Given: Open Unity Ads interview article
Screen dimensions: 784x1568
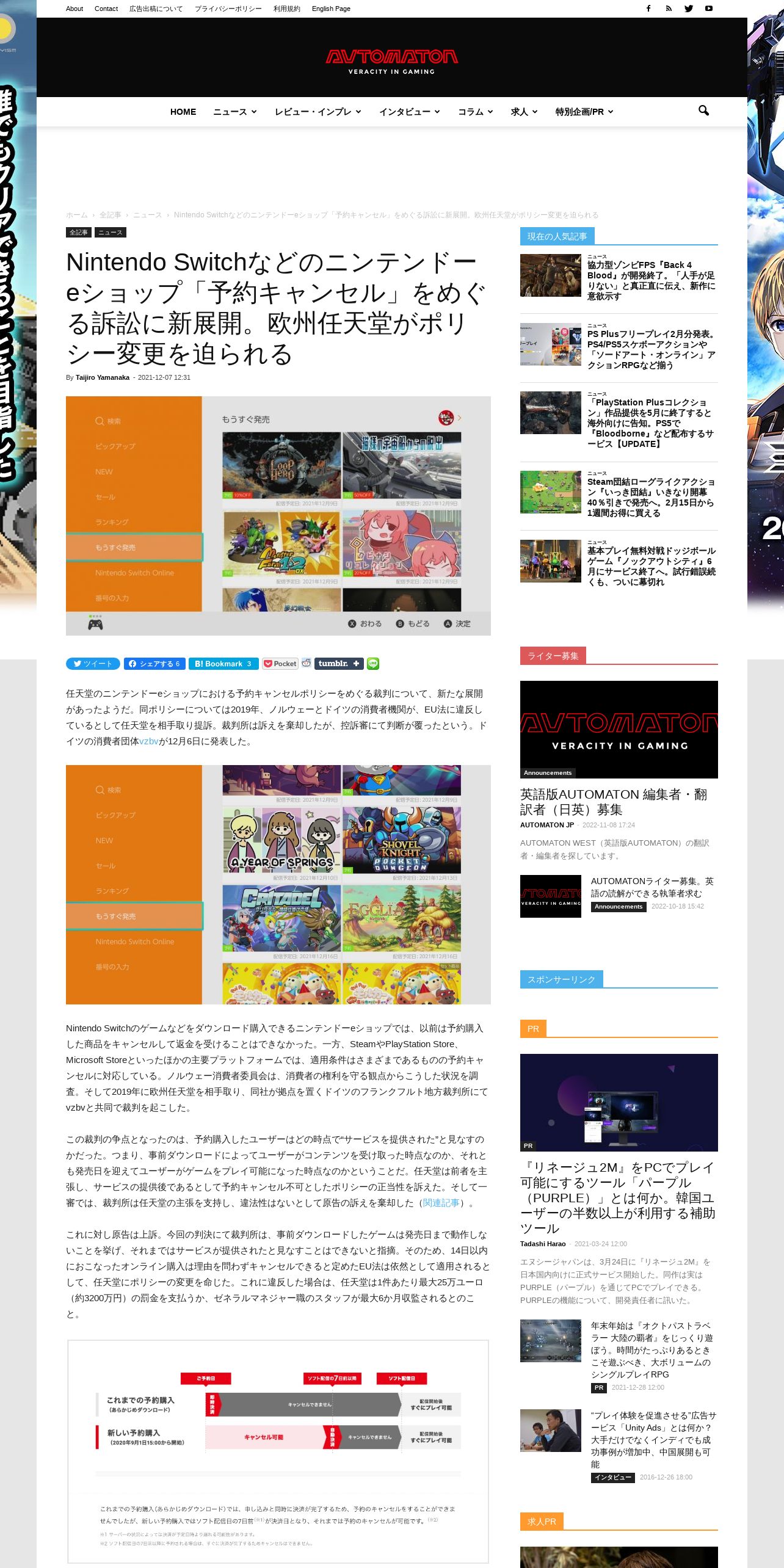Looking at the screenshot, I should [x=653, y=1439].
